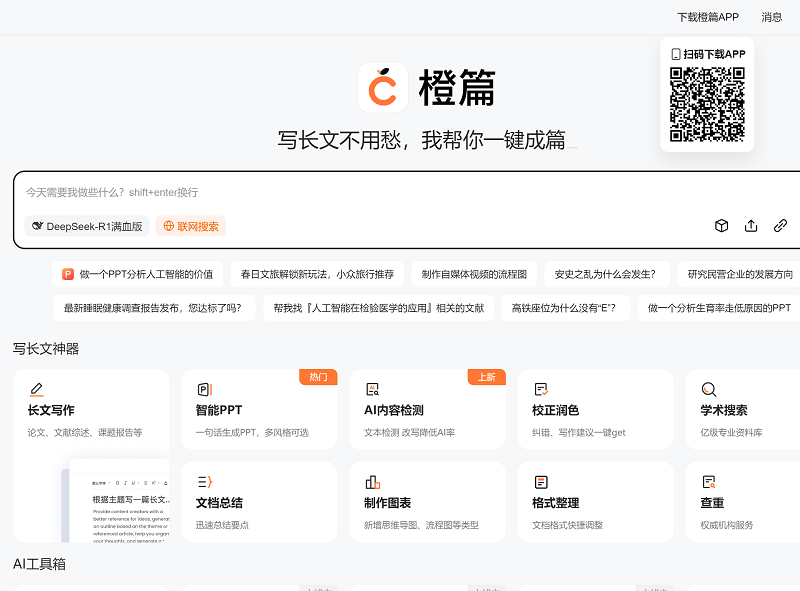Click the QR code to download the app

707,104
